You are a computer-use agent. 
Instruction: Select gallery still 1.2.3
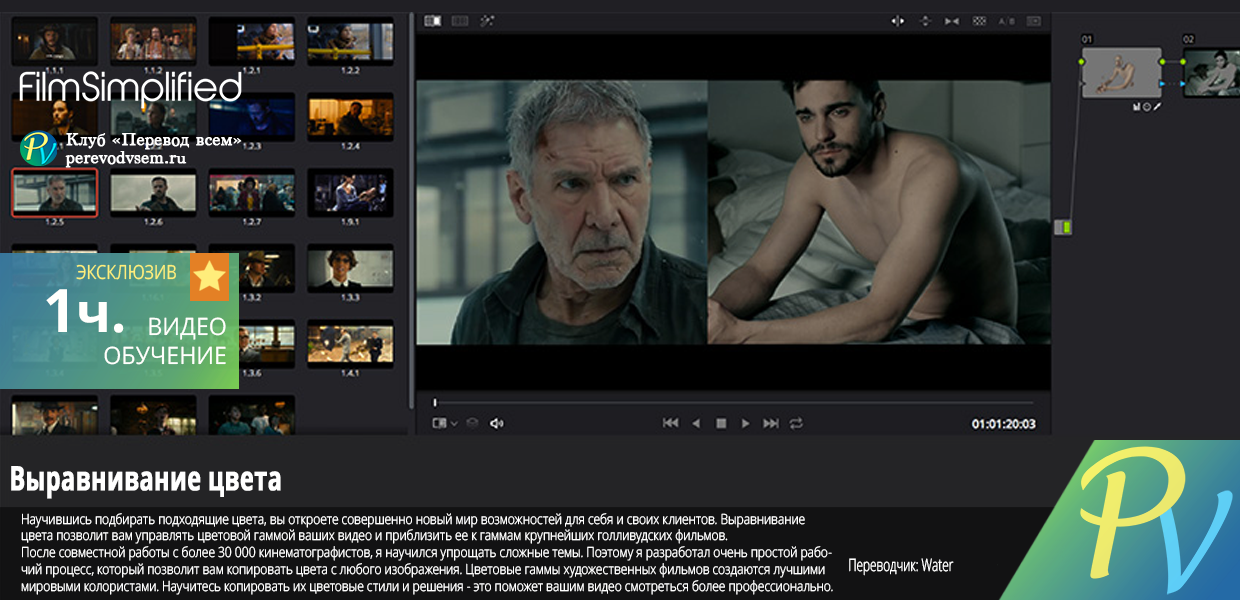coord(251,117)
